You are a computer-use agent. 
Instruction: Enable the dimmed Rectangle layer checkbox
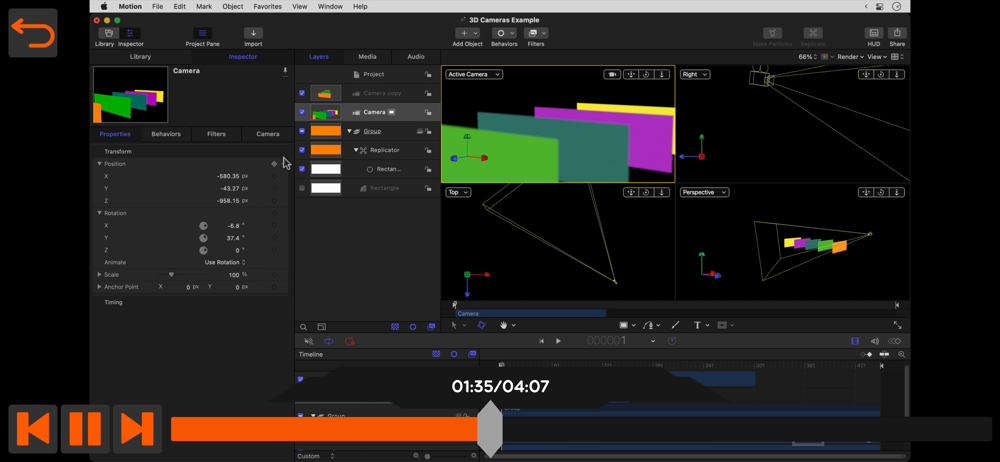(x=302, y=188)
